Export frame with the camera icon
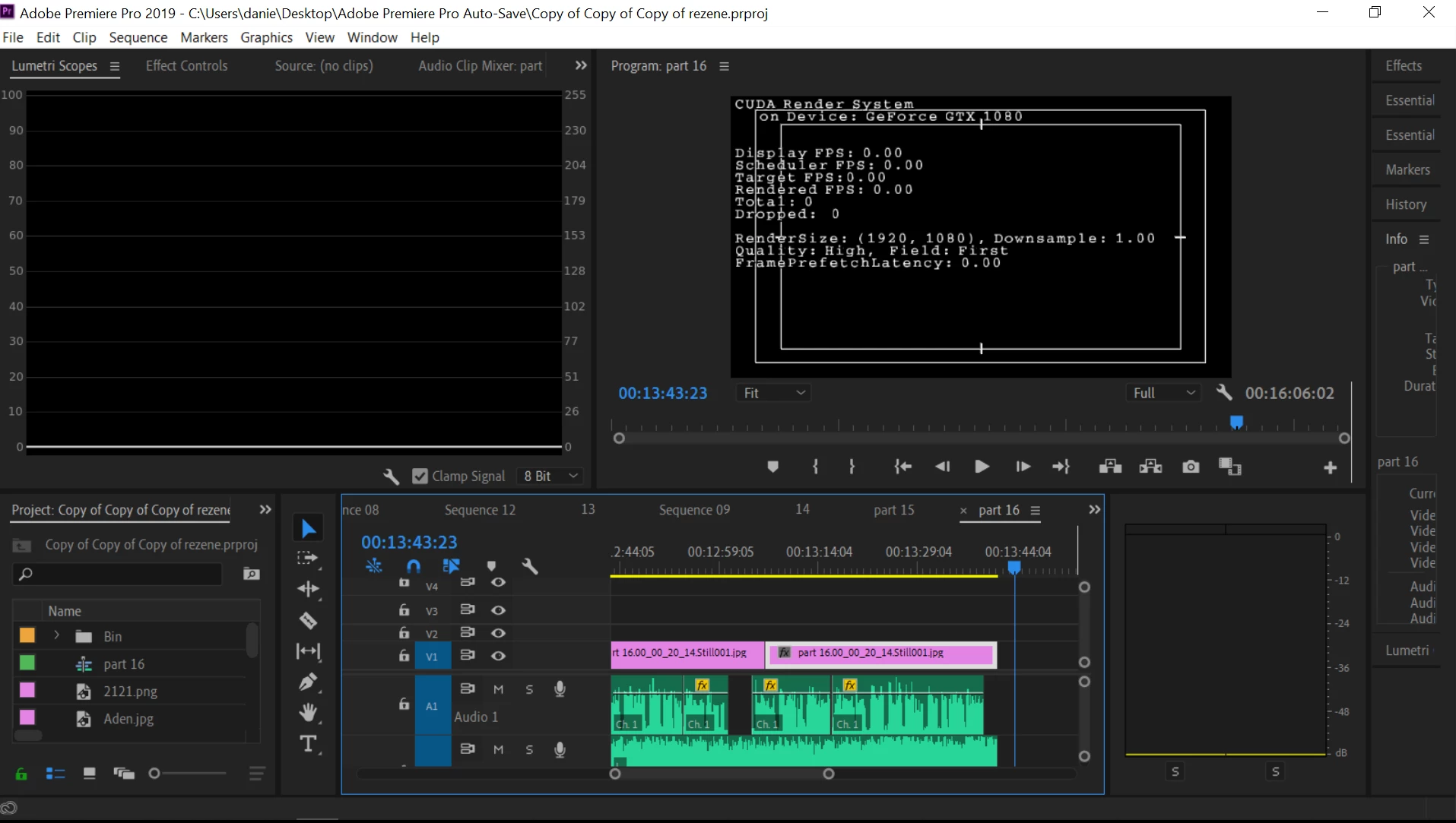1456x823 pixels. pos(1191,467)
